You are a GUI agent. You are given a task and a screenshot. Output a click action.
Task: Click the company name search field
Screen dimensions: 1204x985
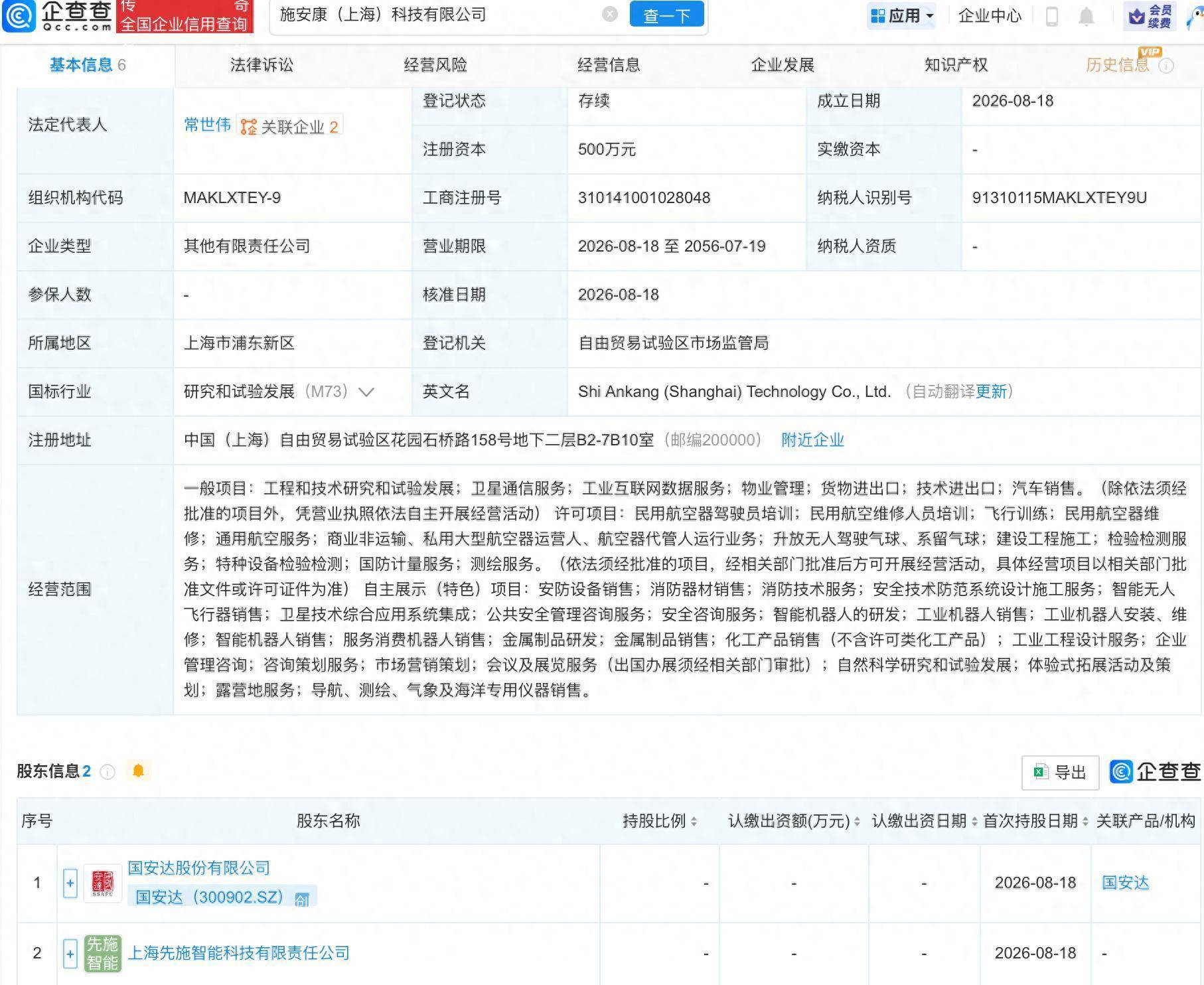click(438, 15)
